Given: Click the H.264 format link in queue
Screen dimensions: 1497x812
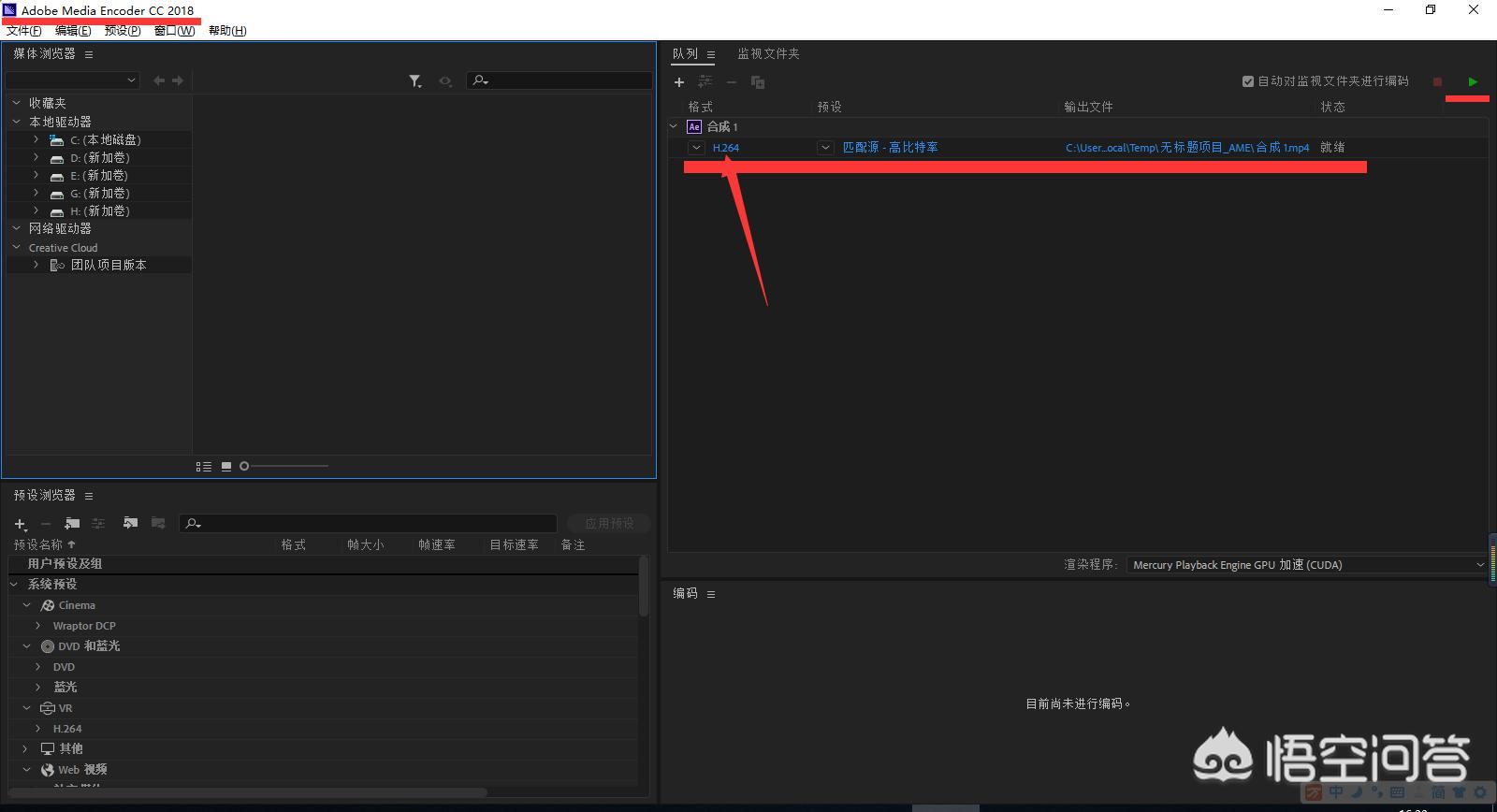Looking at the screenshot, I should tap(726, 148).
